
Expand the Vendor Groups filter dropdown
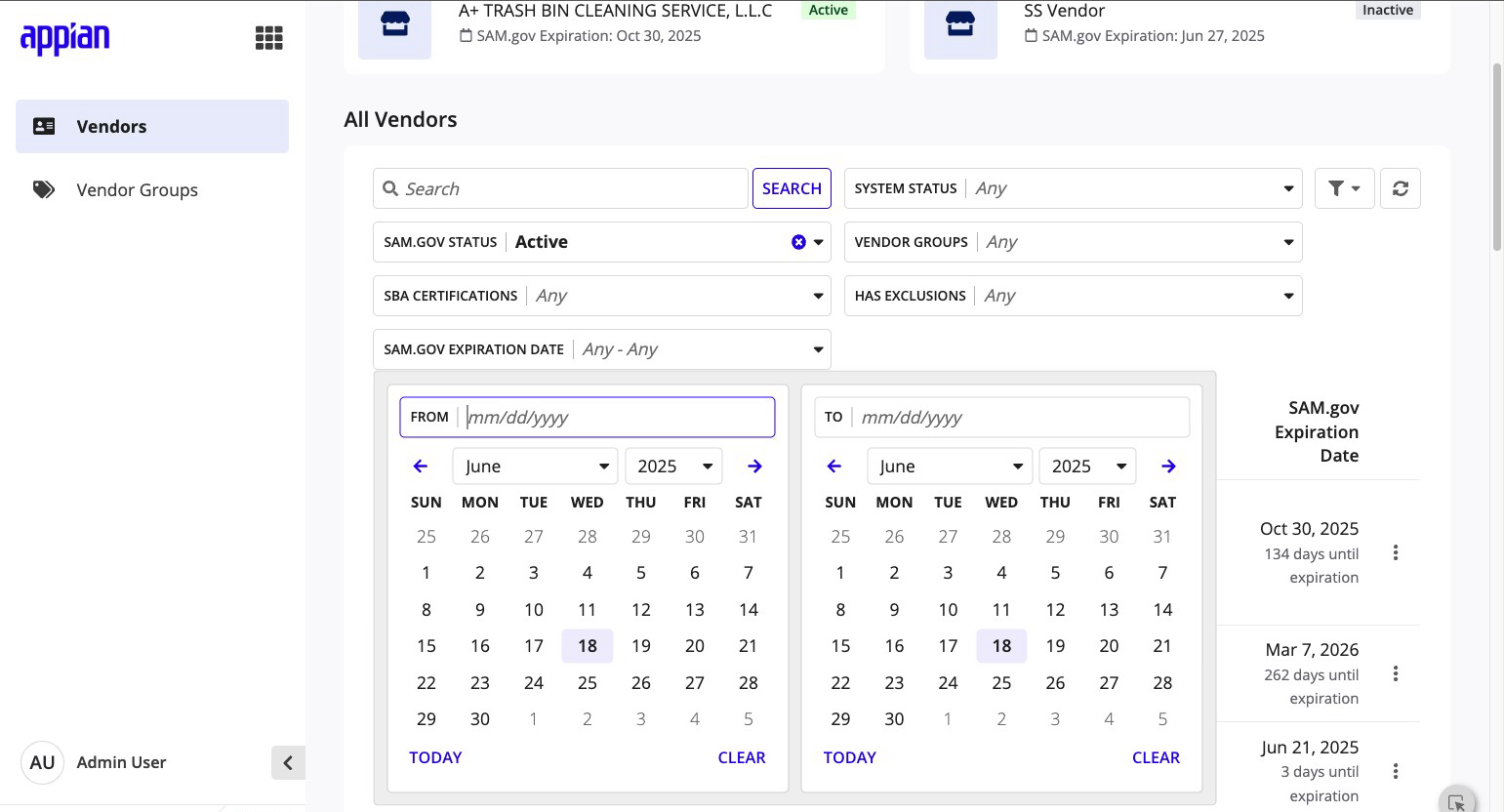click(x=1073, y=242)
